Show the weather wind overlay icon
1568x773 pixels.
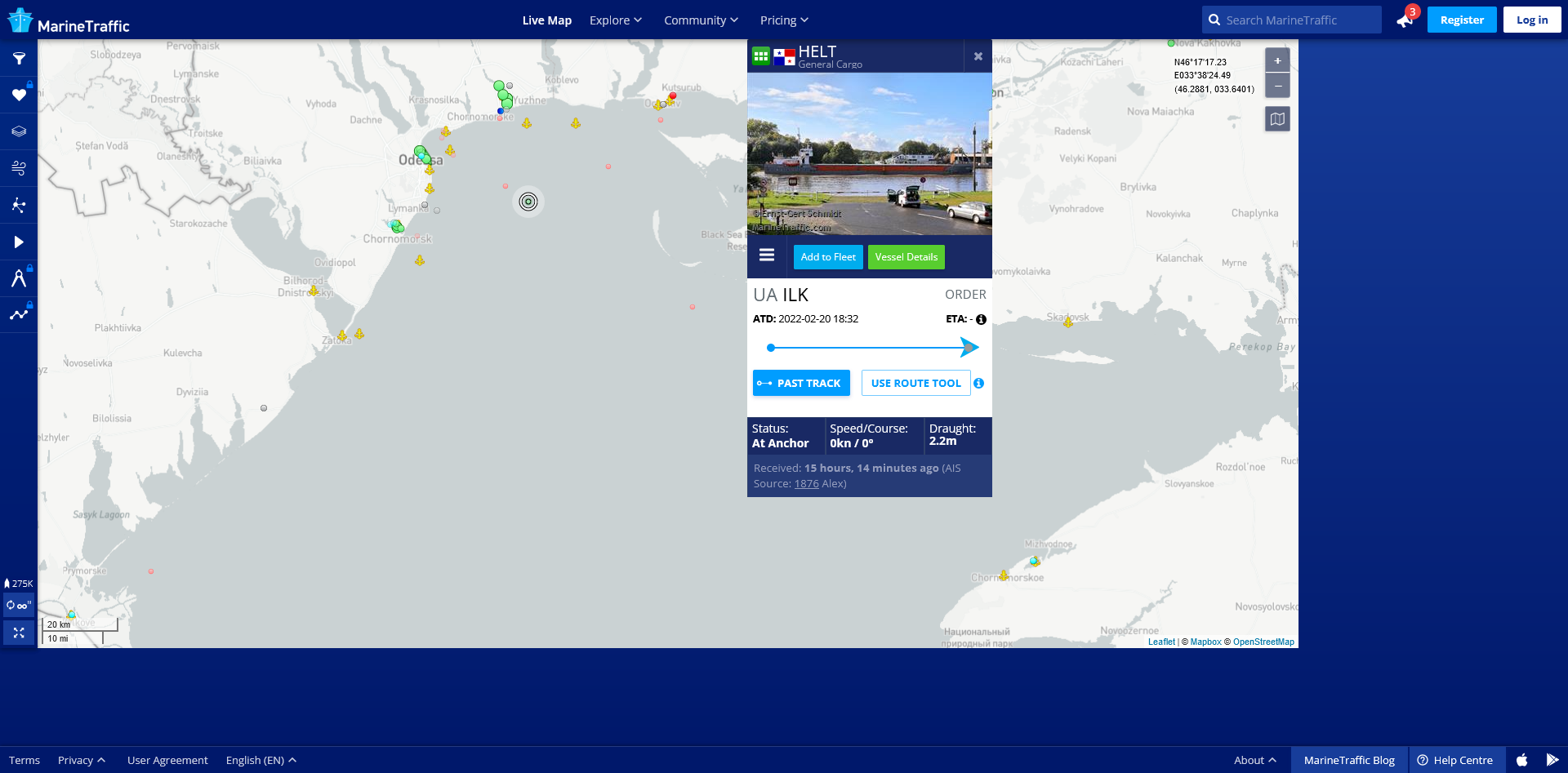click(x=19, y=168)
